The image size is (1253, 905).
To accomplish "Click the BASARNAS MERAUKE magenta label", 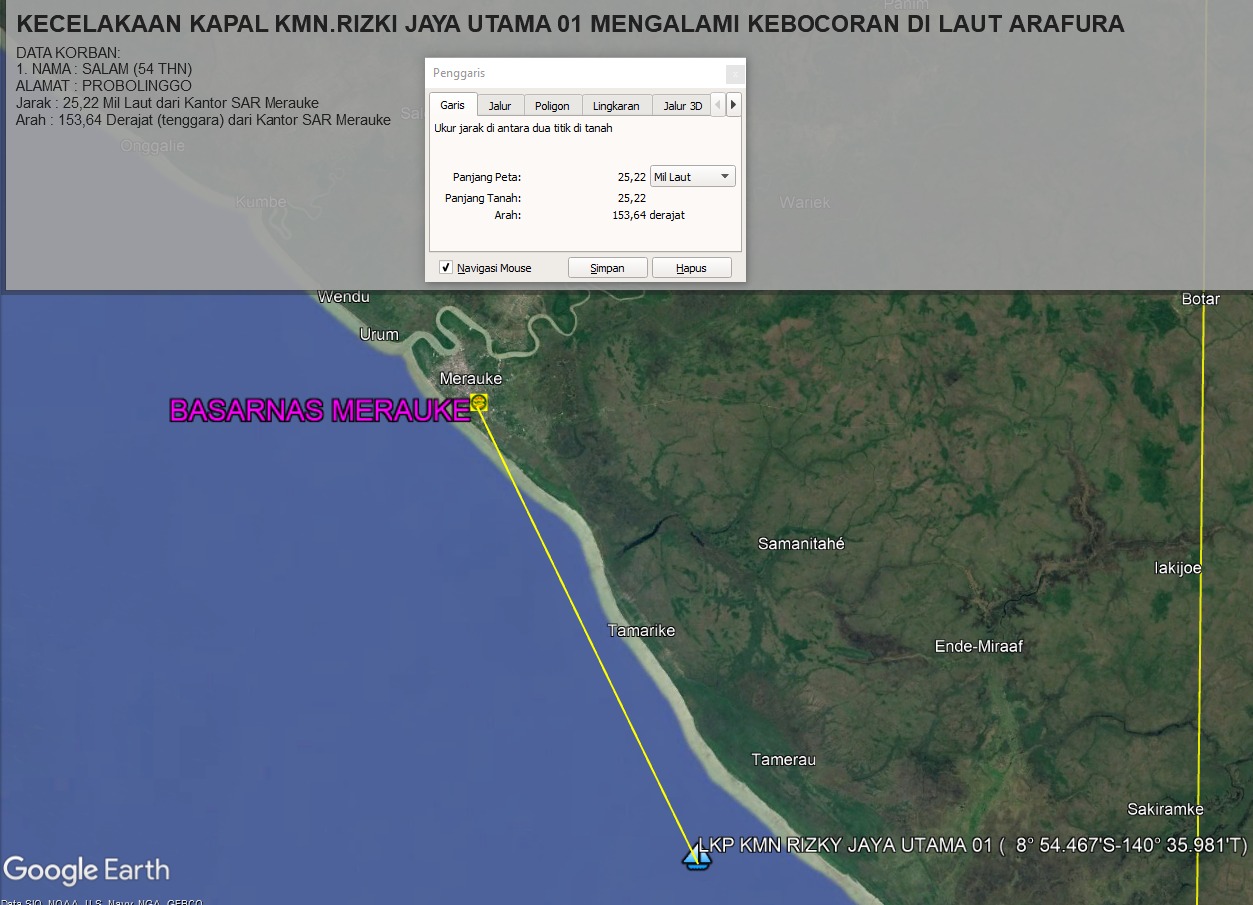I will [x=319, y=411].
